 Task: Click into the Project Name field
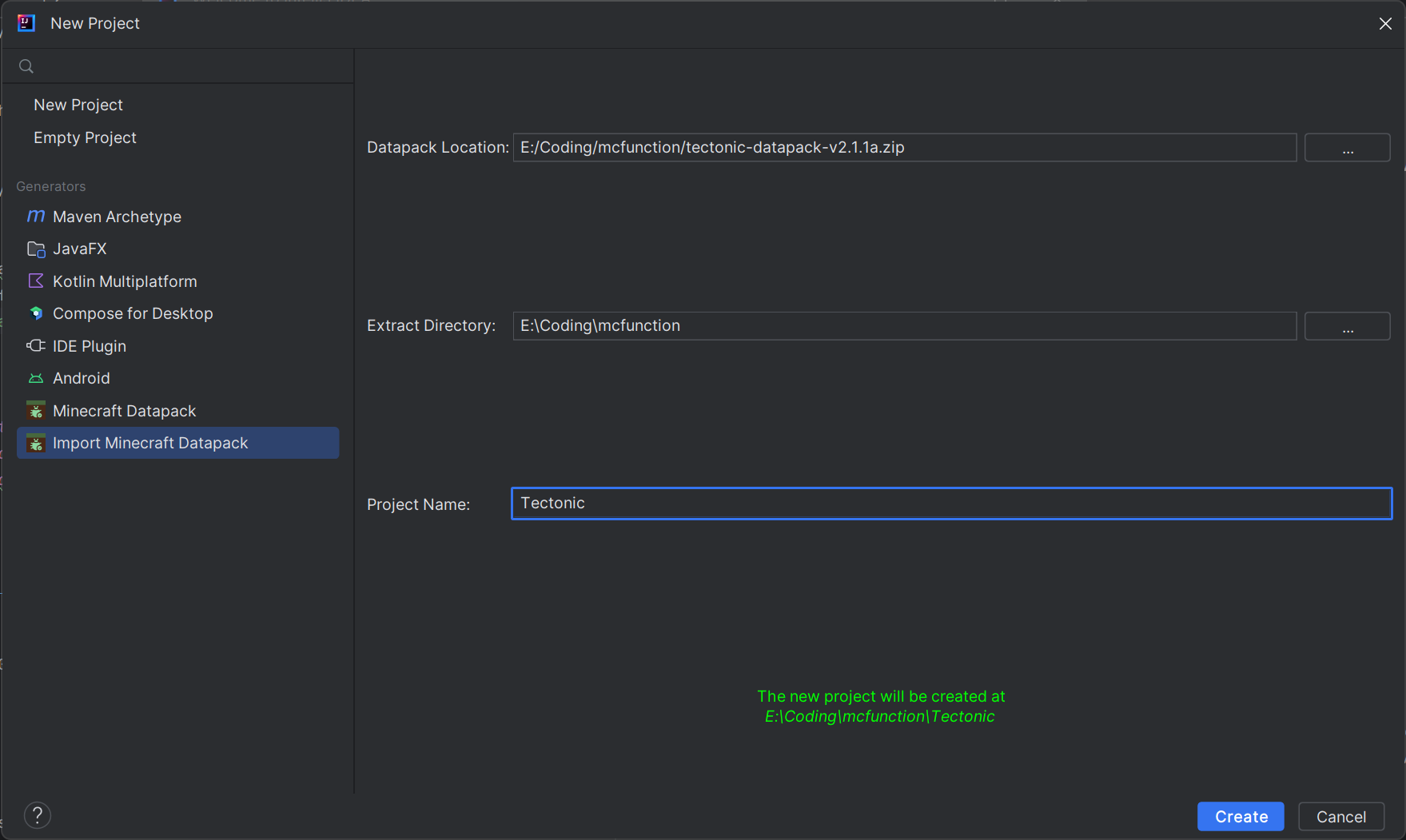(951, 504)
